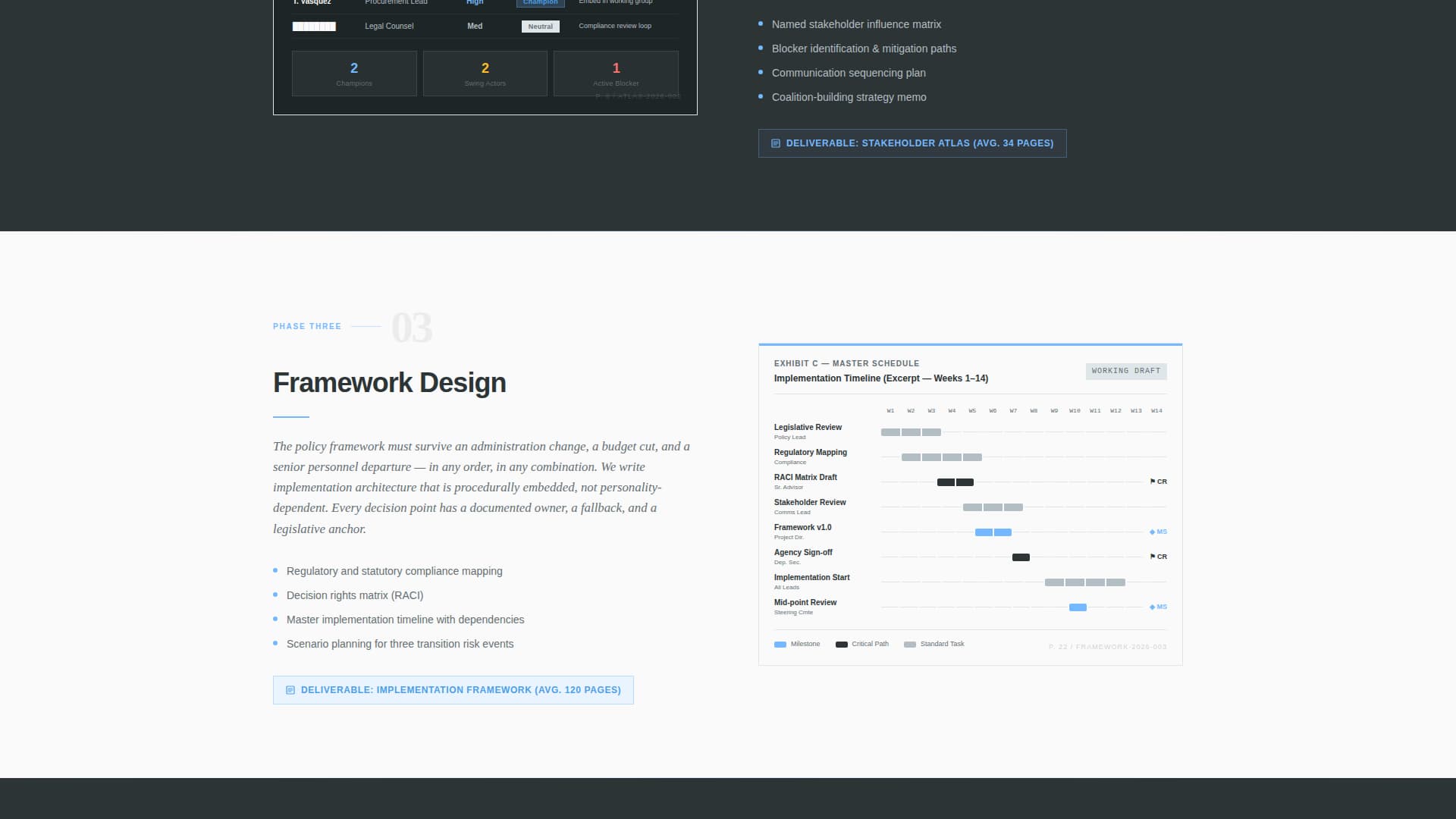This screenshot has height=819, width=1456.
Task: Click 'Decision rights matrix (RACI)' bullet
Action: point(355,595)
